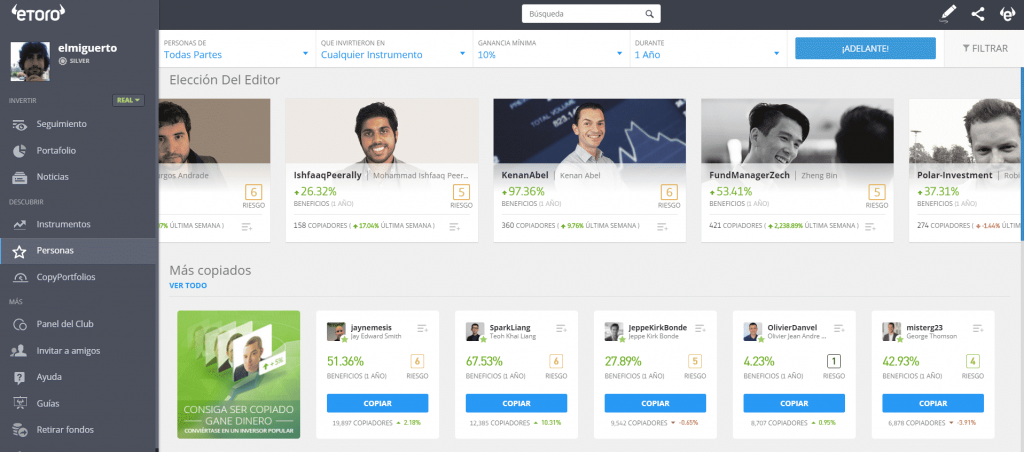
Task: Open Ganancia Mínima 10% dropdown
Action: [551, 49]
